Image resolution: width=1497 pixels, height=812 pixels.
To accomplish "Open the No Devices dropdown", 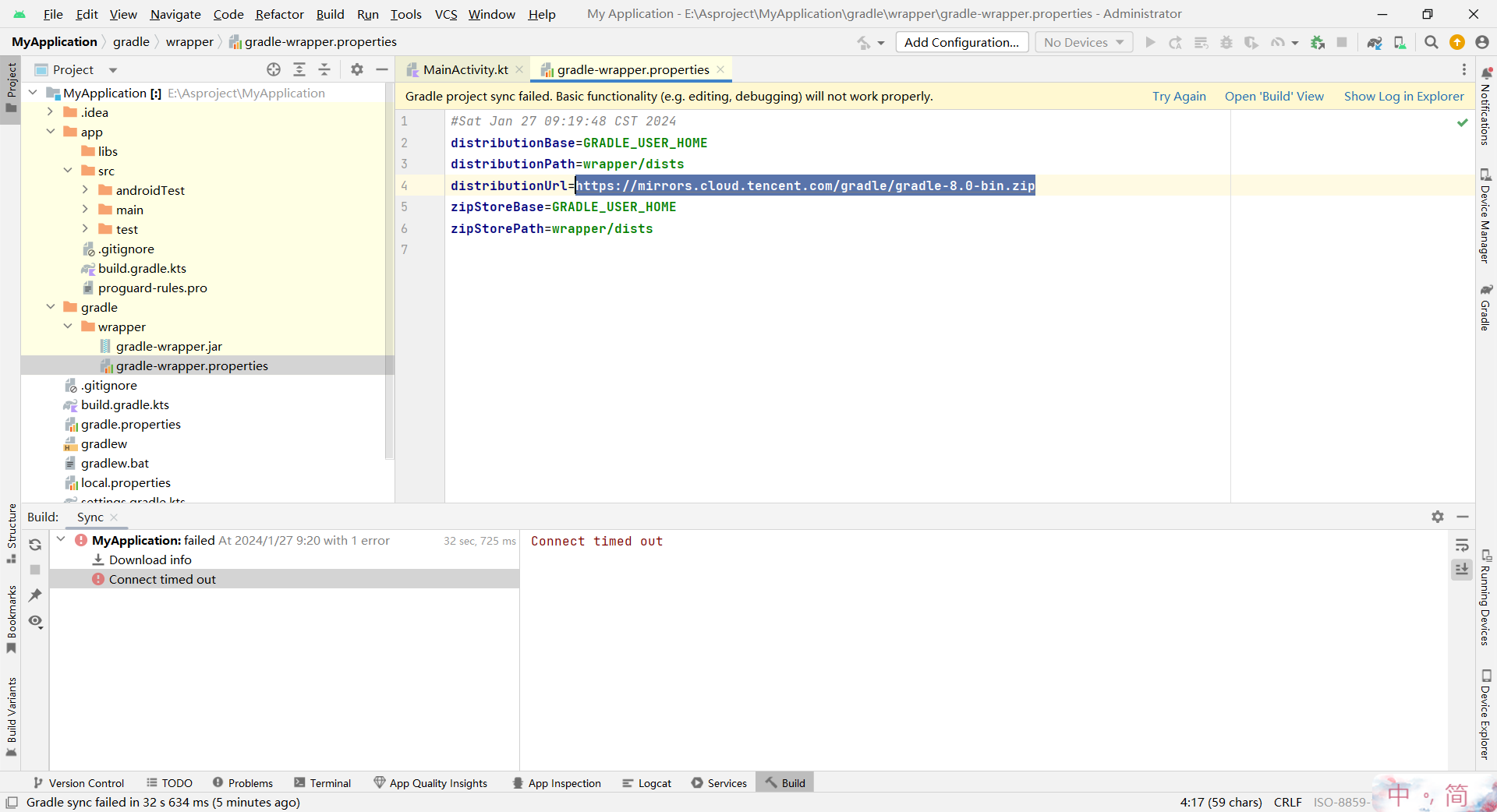I will point(1084,42).
